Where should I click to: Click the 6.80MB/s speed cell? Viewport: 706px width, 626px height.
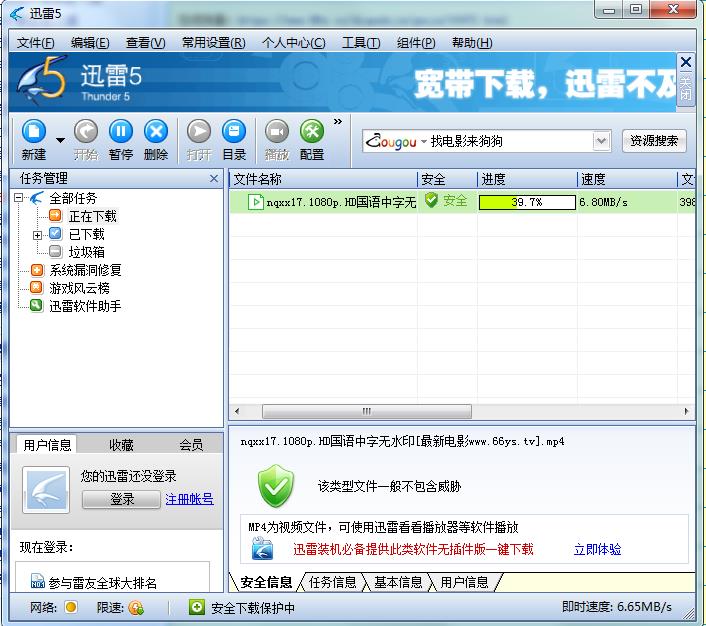[603, 202]
